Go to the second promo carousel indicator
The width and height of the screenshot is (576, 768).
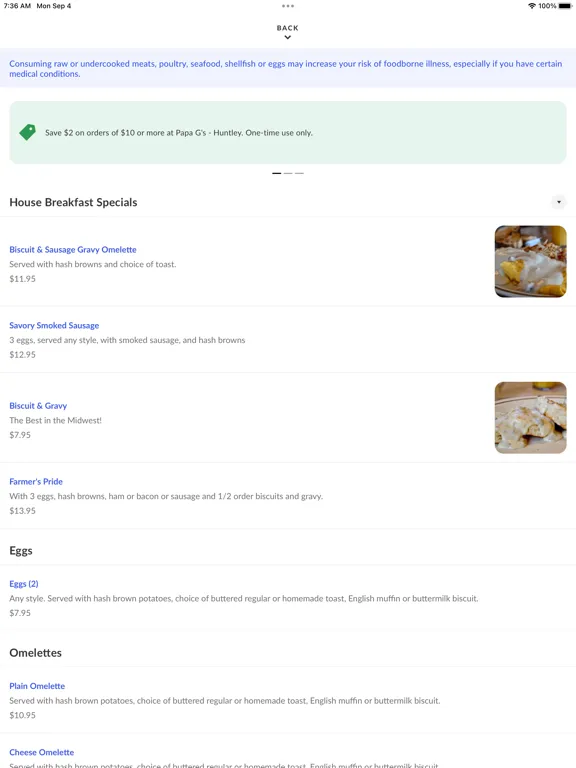288,173
